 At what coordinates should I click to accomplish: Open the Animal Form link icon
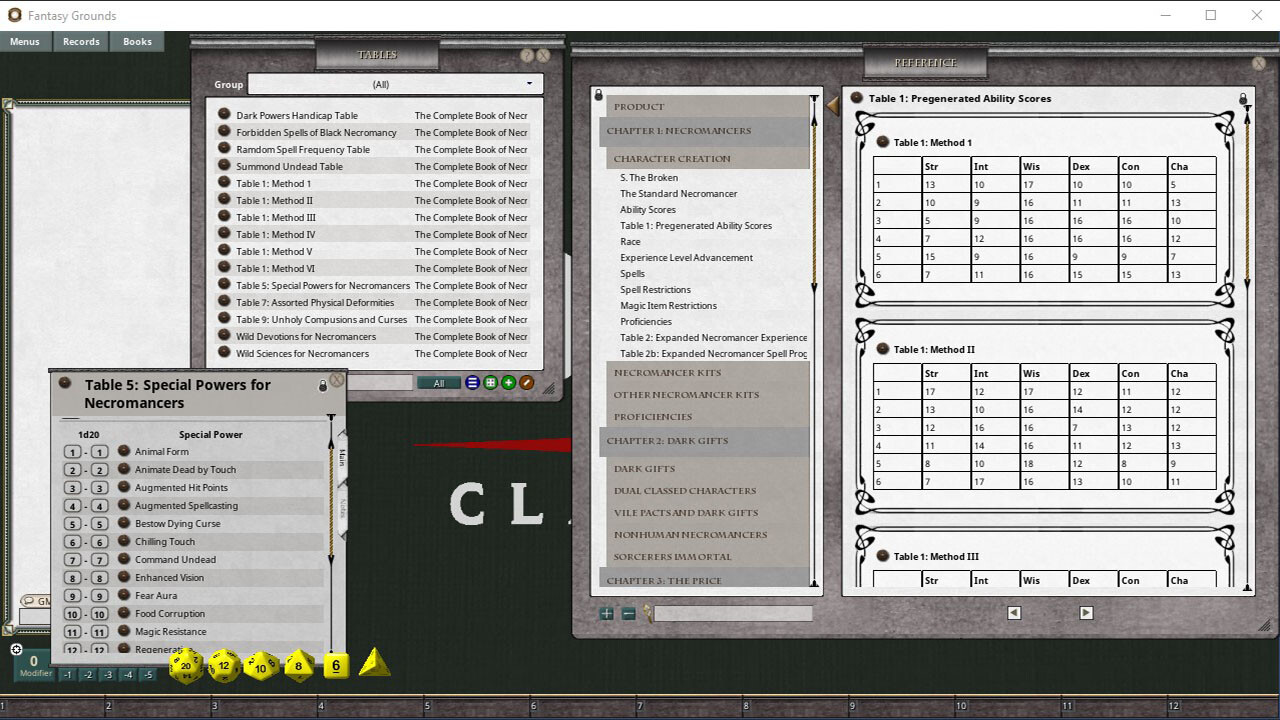[124, 452]
